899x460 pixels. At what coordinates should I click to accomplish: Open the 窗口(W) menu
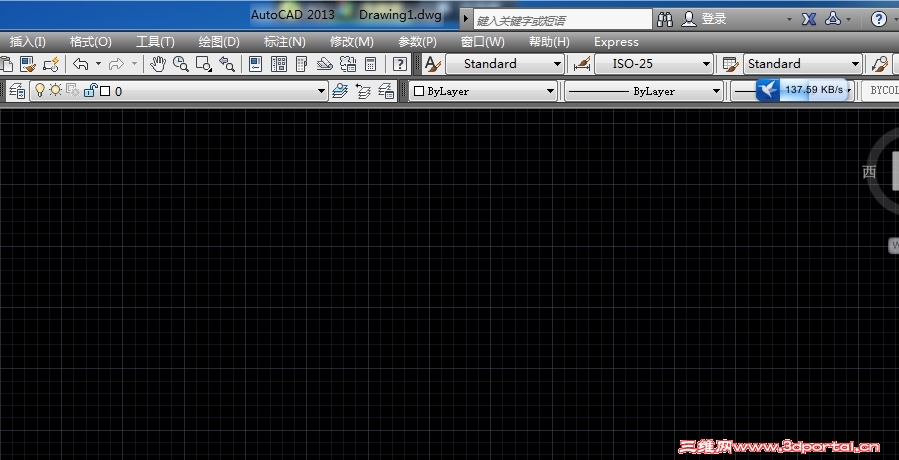(483, 42)
